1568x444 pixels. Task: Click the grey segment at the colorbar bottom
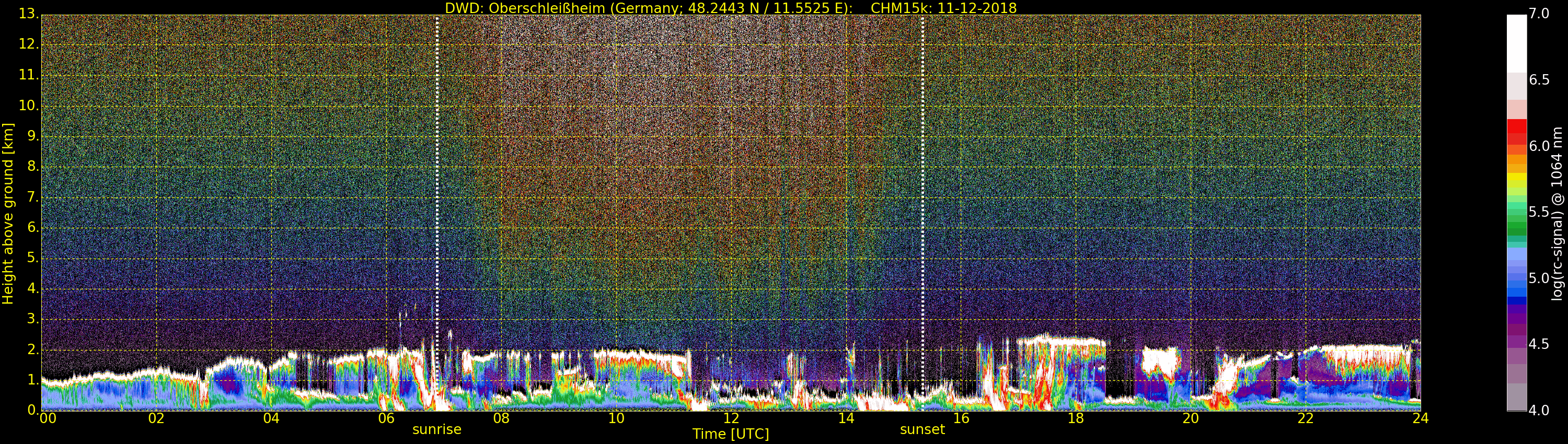click(x=1516, y=396)
